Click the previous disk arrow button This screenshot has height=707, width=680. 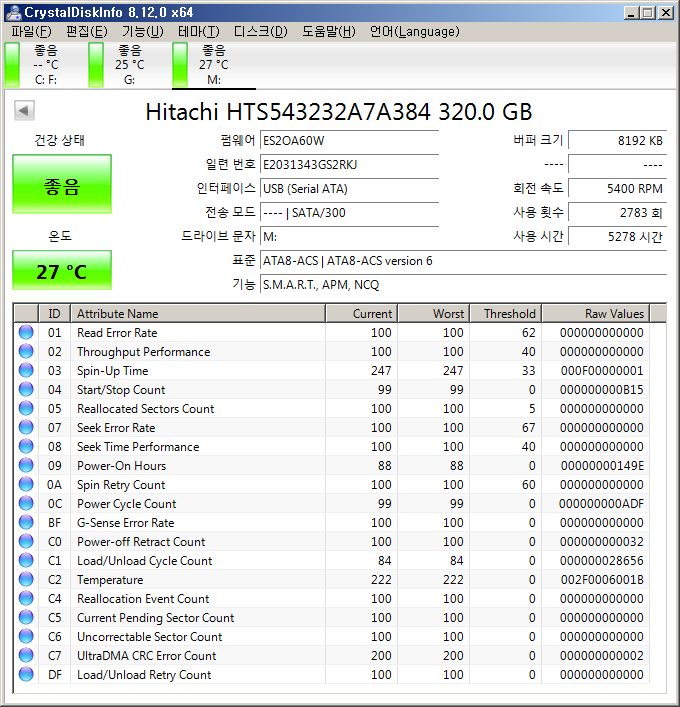click(x=25, y=111)
